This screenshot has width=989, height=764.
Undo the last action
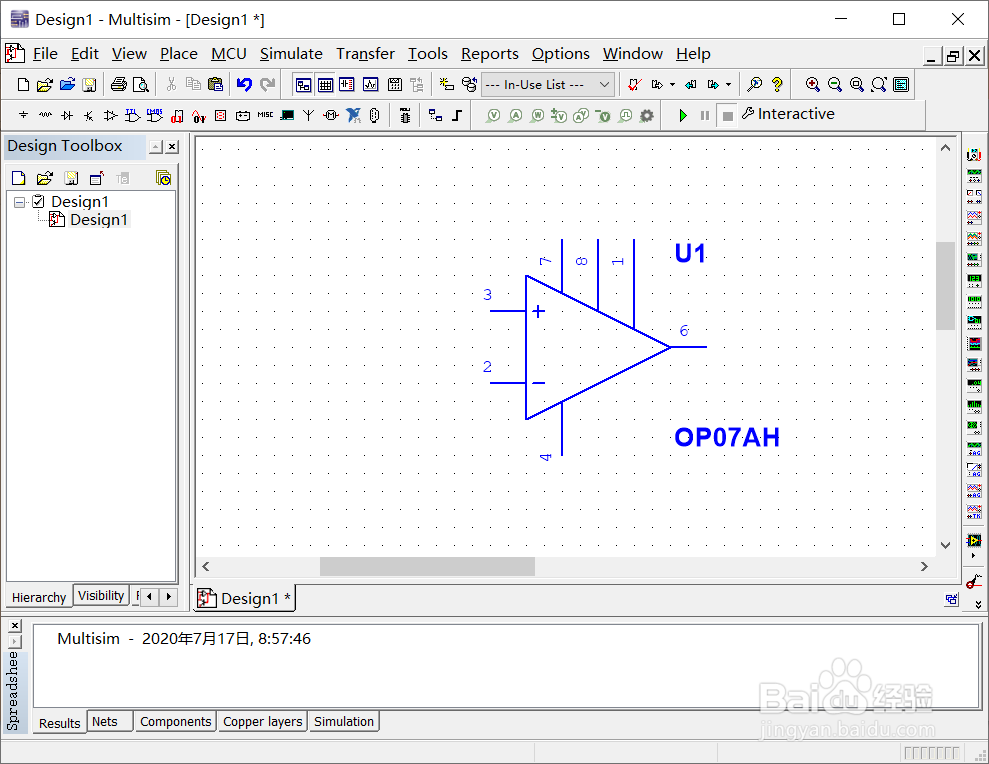click(x=244, y=85)
